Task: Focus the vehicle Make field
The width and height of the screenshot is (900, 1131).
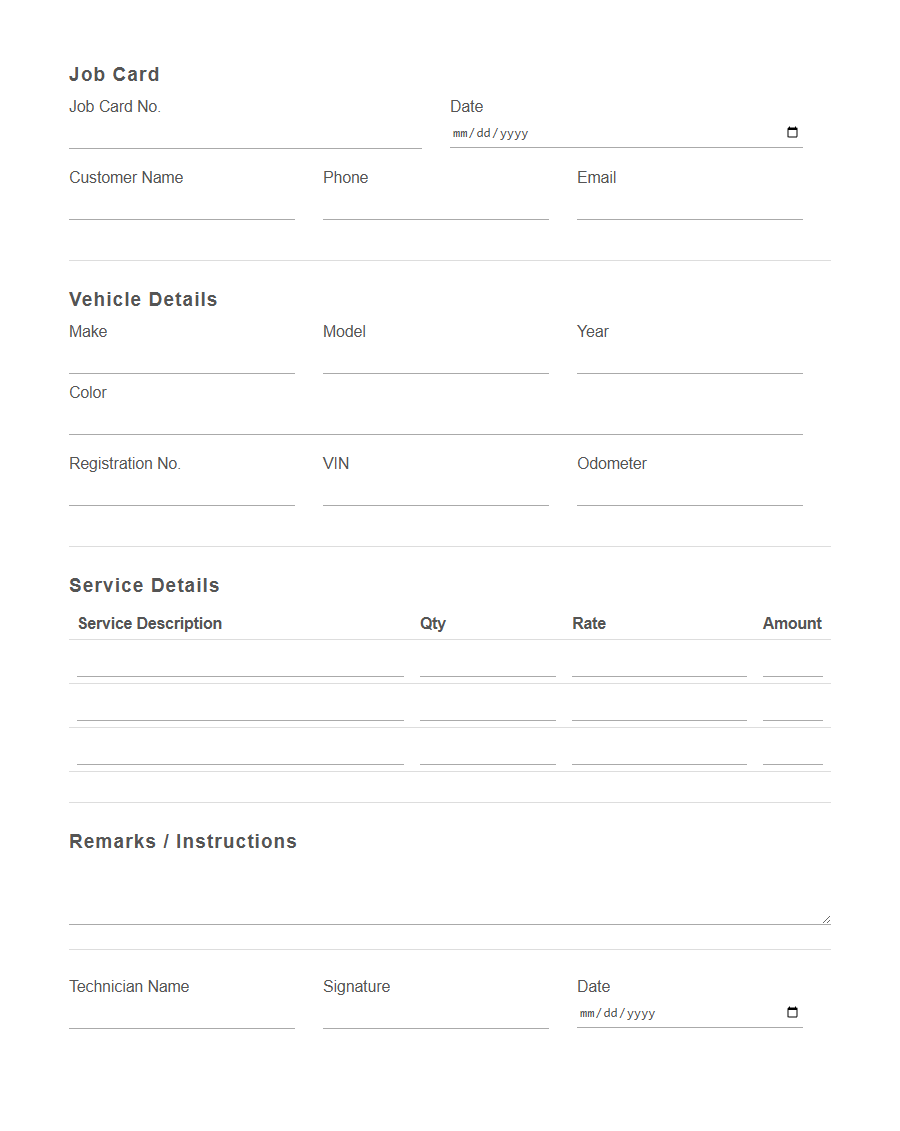Action: [180, 362]
